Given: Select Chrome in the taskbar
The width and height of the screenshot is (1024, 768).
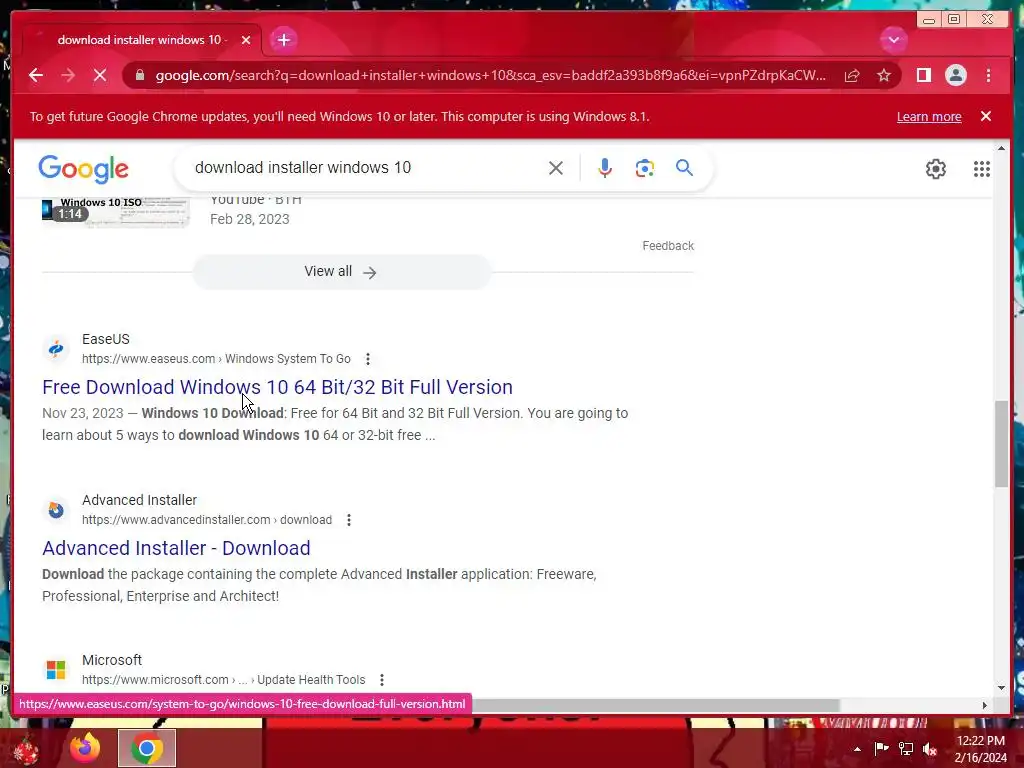Looking at the screenshot, I should pyautogui.click(x=147, y=748).
